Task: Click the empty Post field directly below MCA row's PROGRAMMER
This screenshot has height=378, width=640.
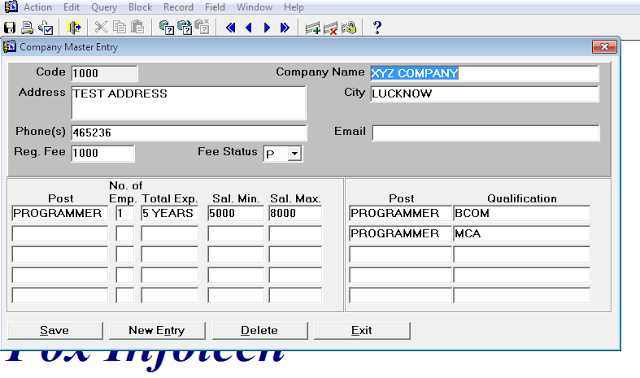Action: 400,254
